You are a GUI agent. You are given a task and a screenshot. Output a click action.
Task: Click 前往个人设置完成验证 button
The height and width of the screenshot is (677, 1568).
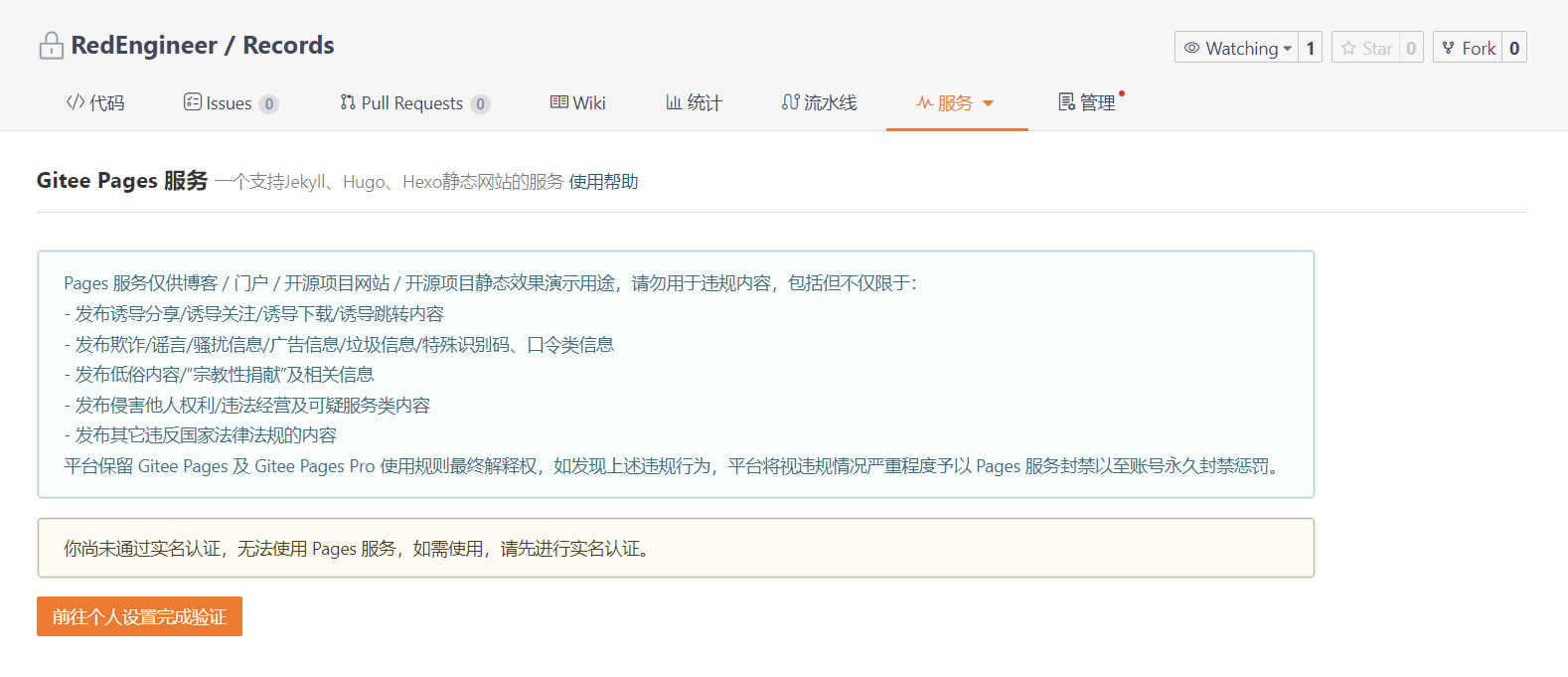point(139,616)
